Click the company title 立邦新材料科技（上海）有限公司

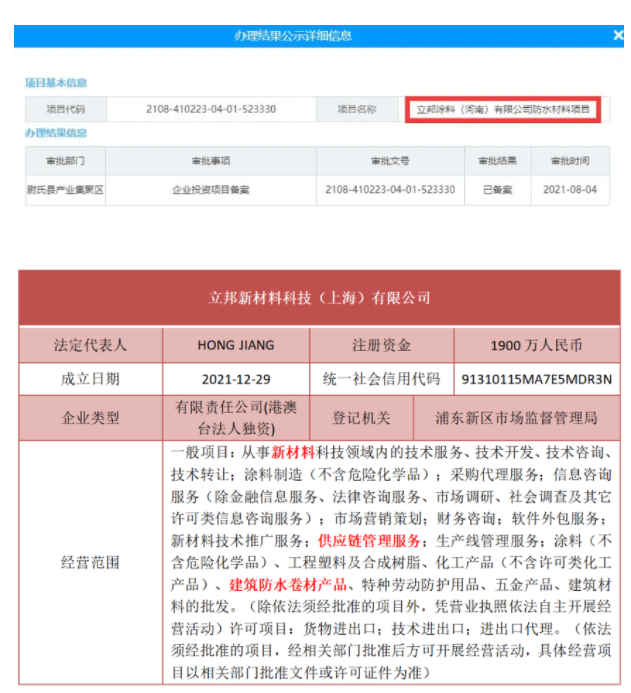319,298
